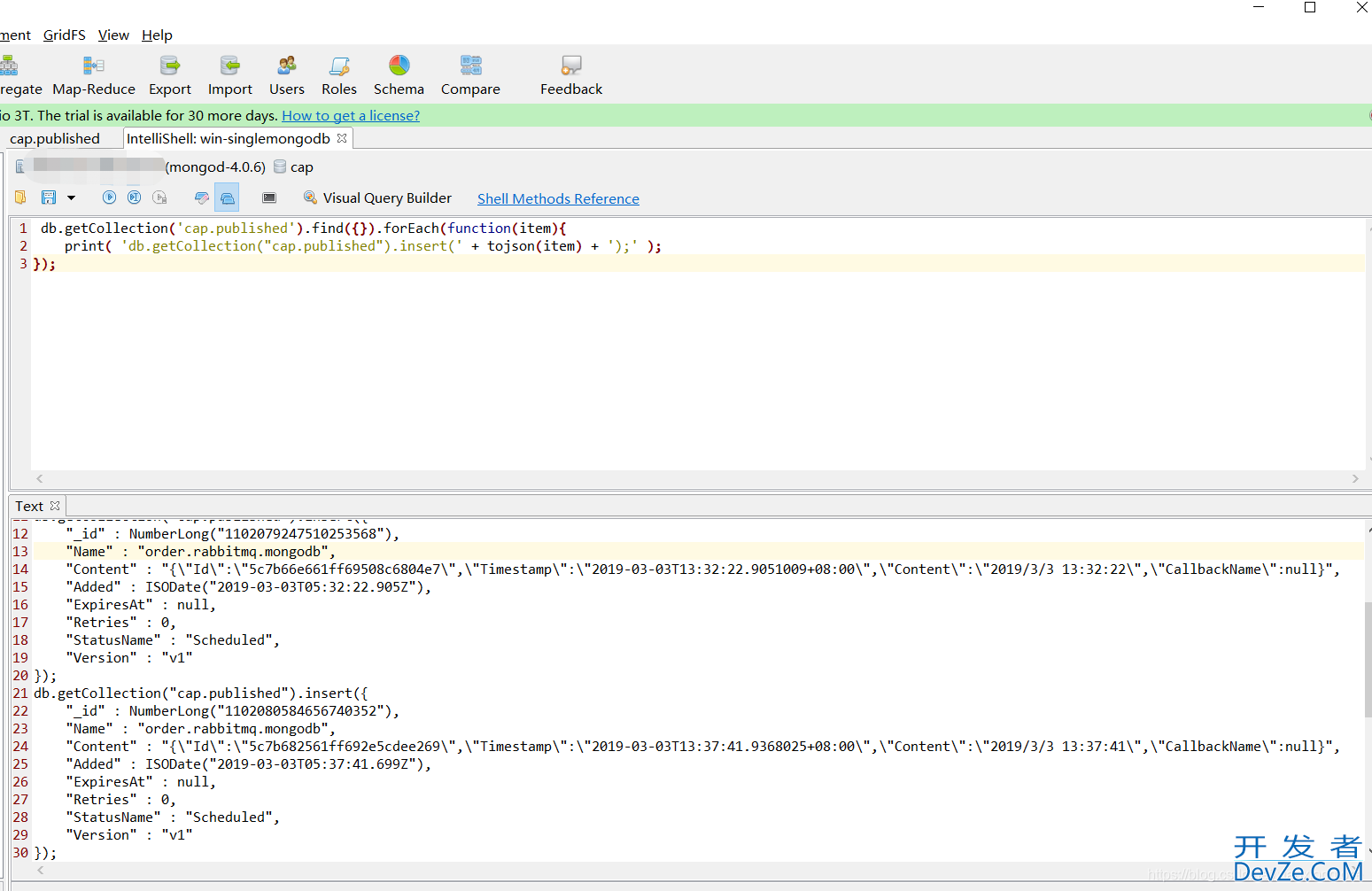1372x891 pixels.
Task: Click the console terminal icon
Action: [x=269, y=198]
